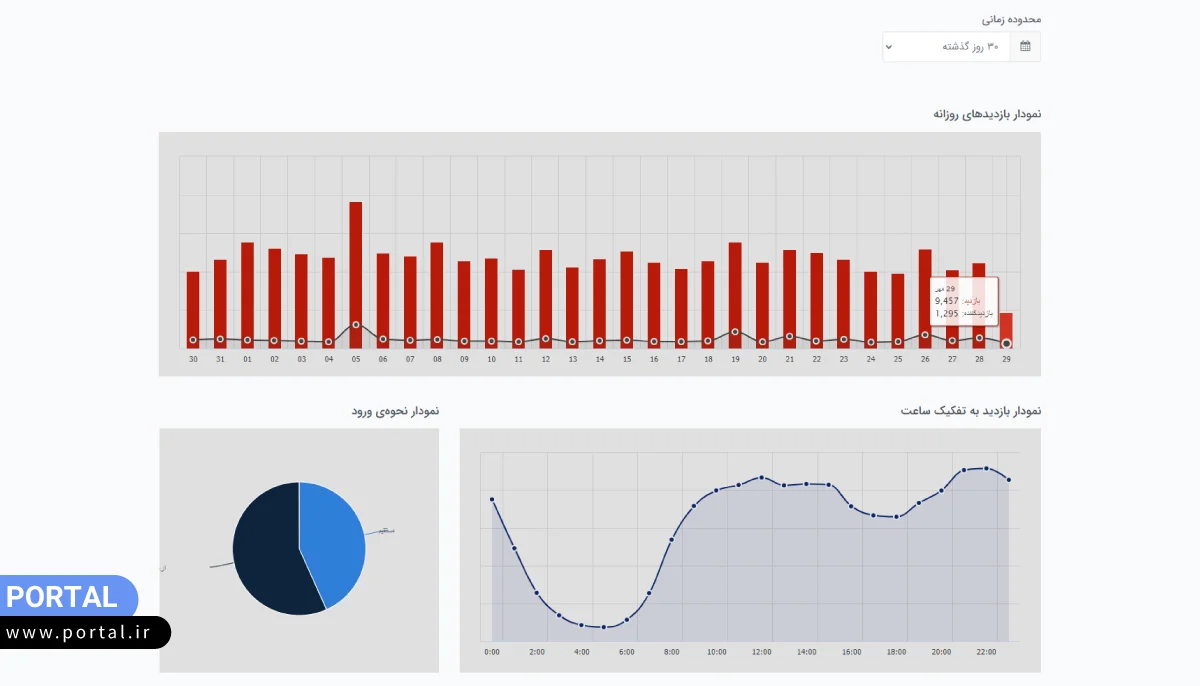Click the 'مستقیم' label next to pie chart
The image size is (1200, 686).
click(384, 530)
